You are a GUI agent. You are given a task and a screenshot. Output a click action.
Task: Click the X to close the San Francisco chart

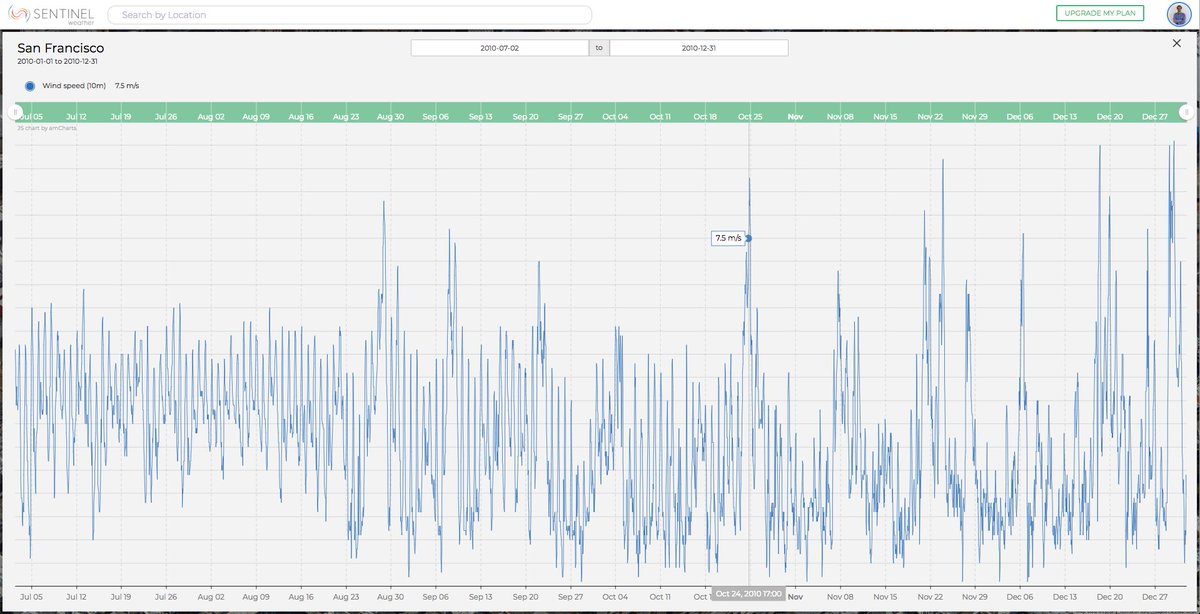(1177, 43)
